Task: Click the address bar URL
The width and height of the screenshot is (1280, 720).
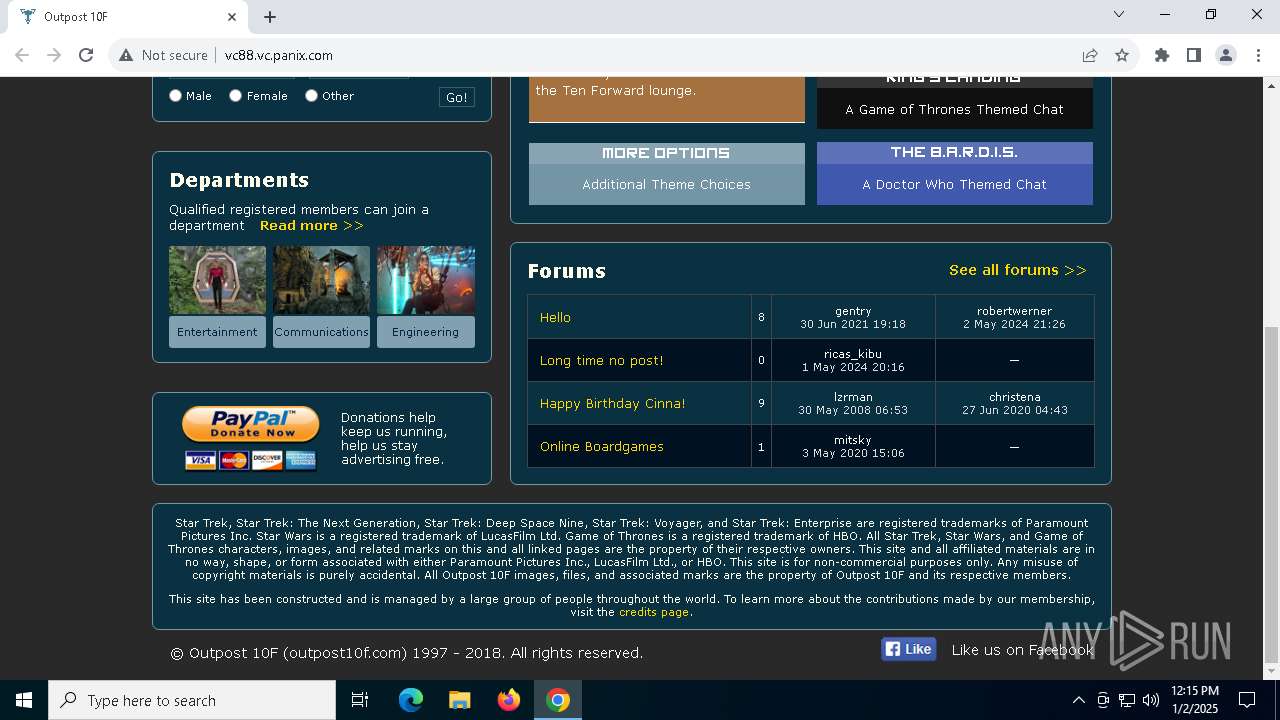Action: (x=279, y=55)
